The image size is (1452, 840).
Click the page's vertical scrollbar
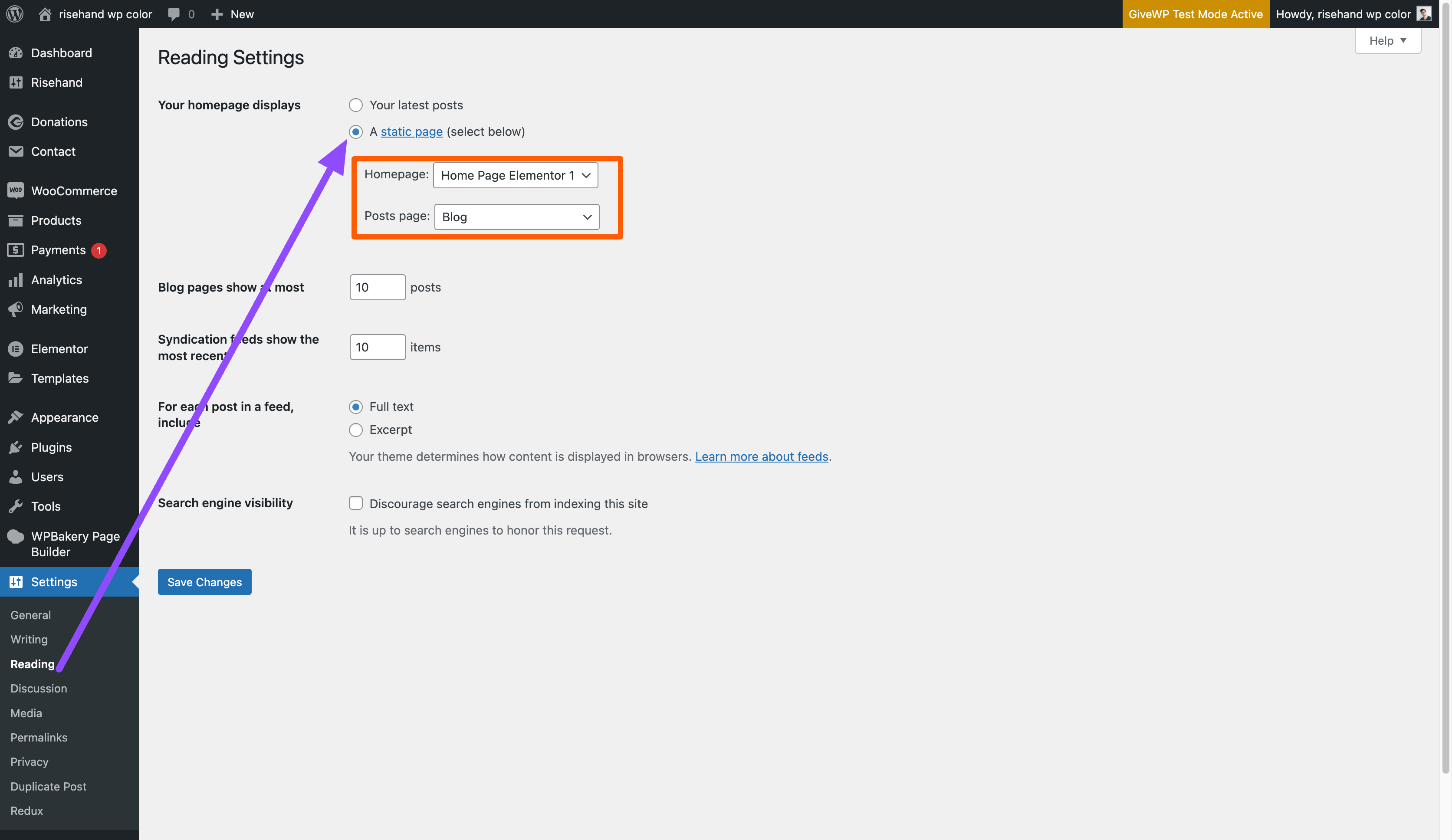point(1445,403)
